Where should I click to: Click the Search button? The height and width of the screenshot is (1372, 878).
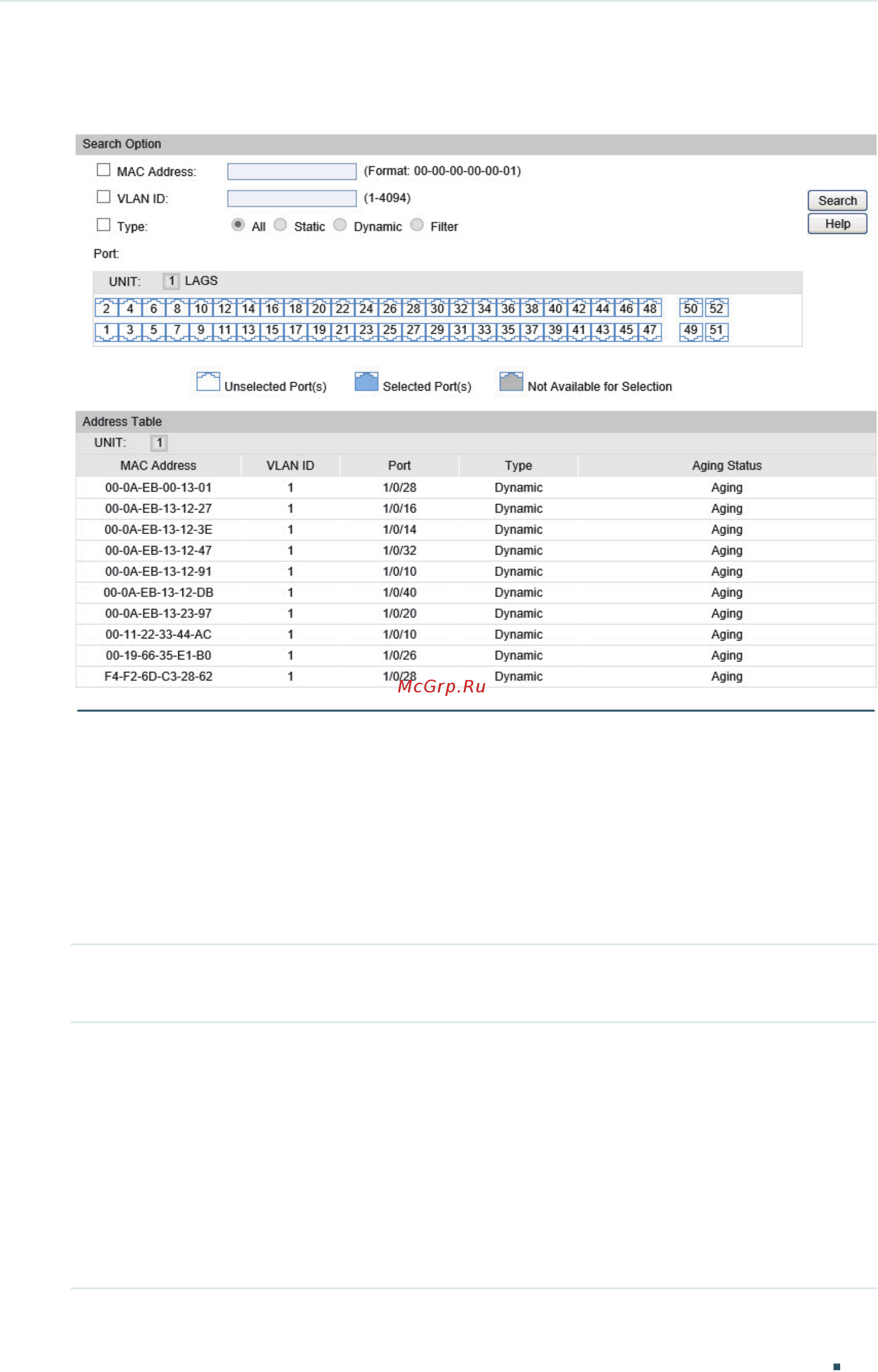coord(838,201)
